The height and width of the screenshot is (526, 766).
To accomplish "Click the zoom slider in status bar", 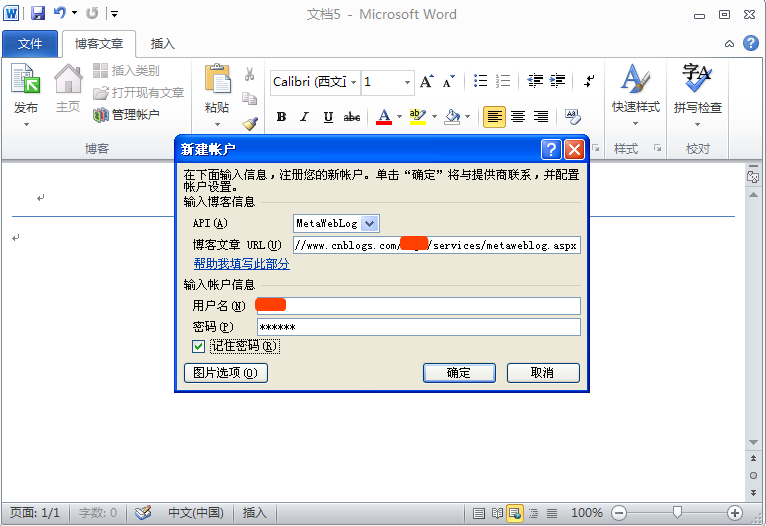I will point(677,513).
